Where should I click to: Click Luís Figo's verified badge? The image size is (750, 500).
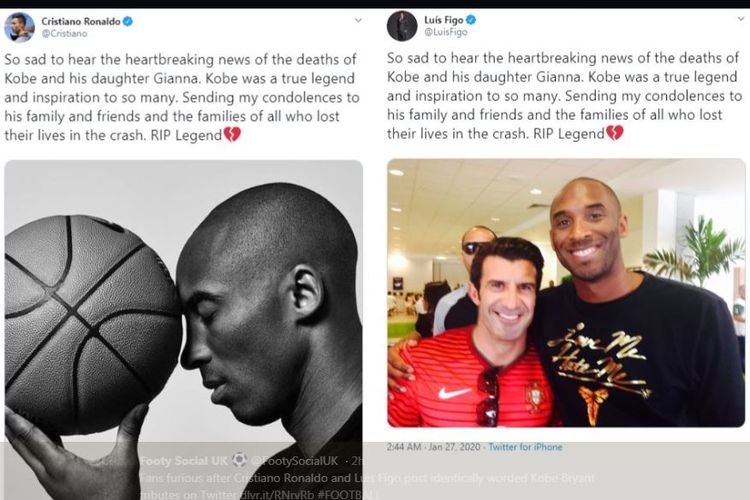pyautogui.click(x=471, y=20)
